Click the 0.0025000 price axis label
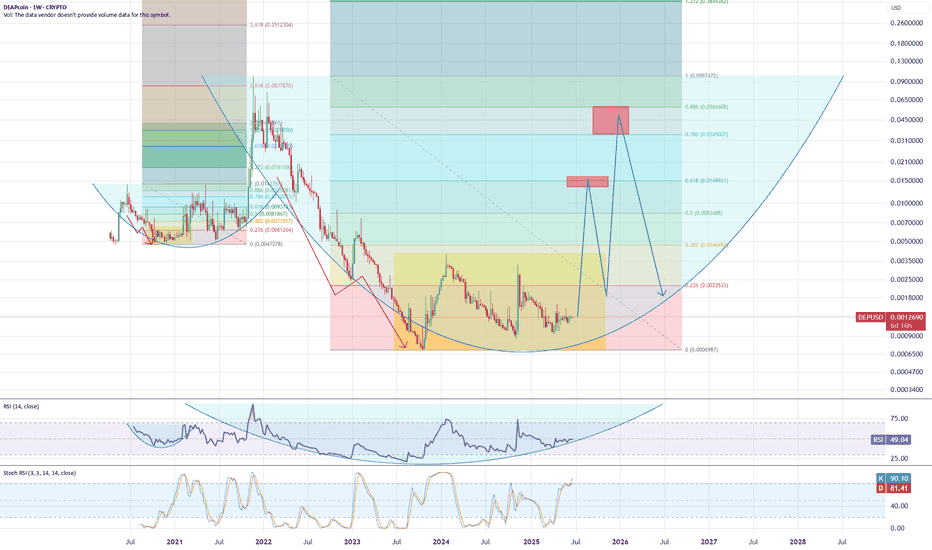 click(906, 279)
